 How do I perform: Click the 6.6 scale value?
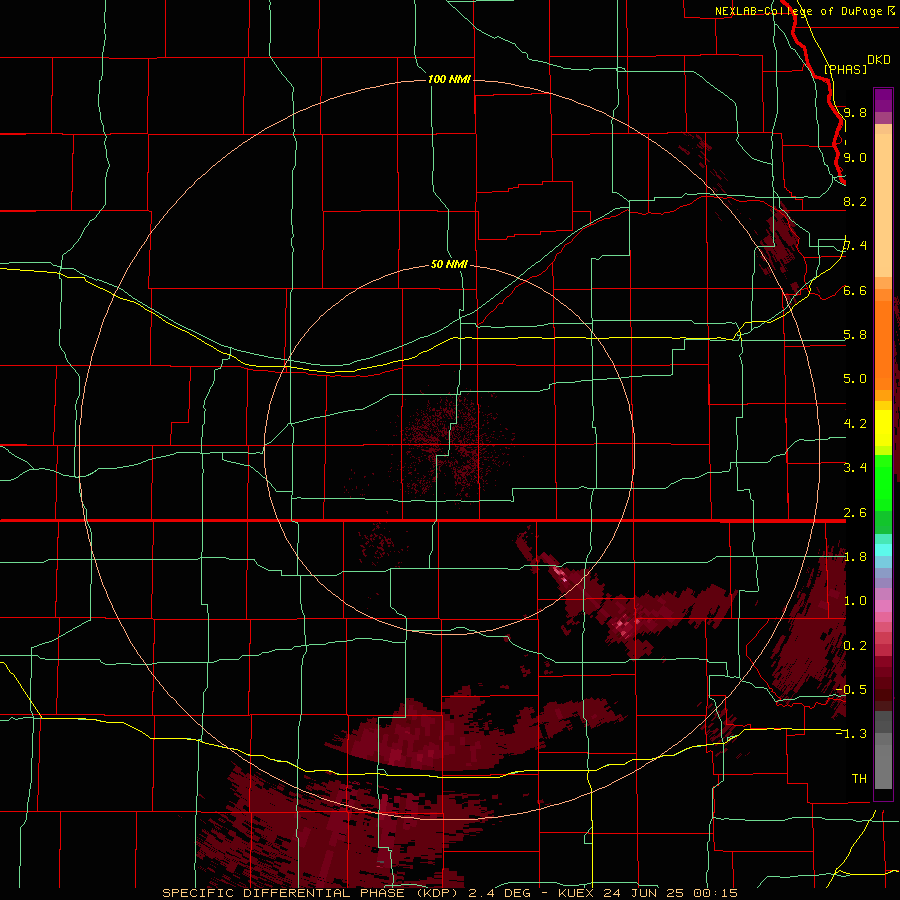tap(855, 291)
